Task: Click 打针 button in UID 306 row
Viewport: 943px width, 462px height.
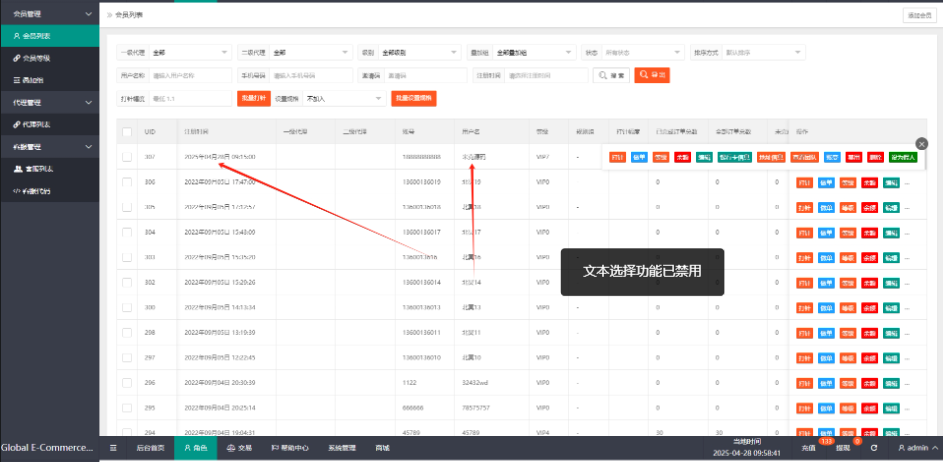Action: 804,182
